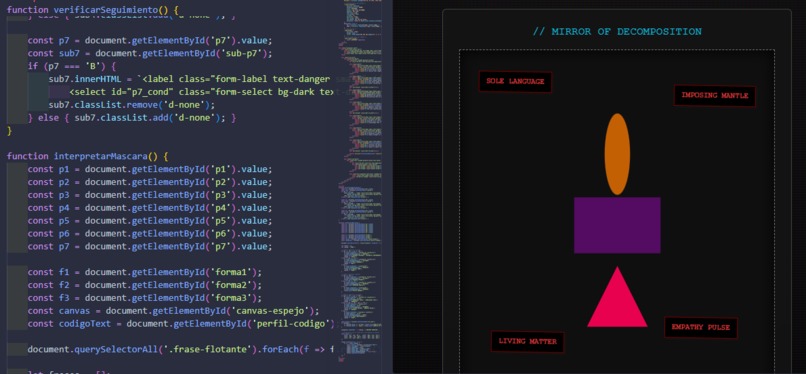Click the sub7.innerHTML label assignment line
Screen dimensions: 806x374
tap(189, 79)
